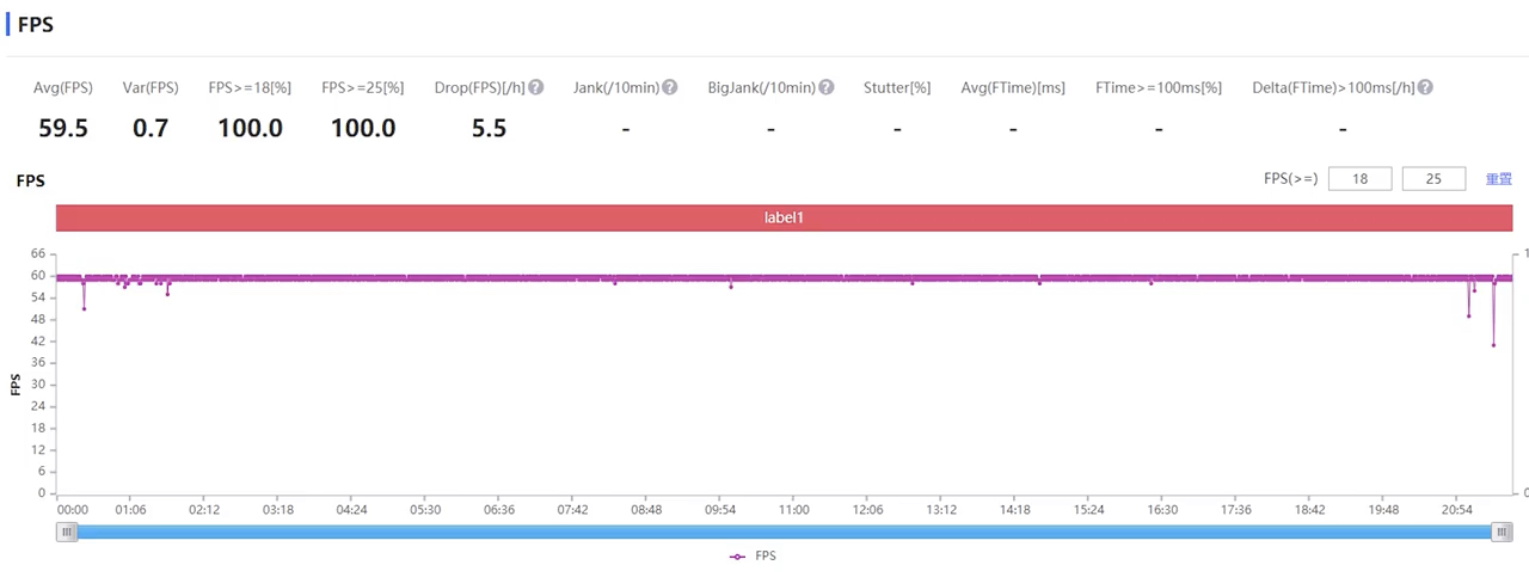
Task: Click the deepest FPS dip data point near the chart's end
Action: coord(1493,345)
